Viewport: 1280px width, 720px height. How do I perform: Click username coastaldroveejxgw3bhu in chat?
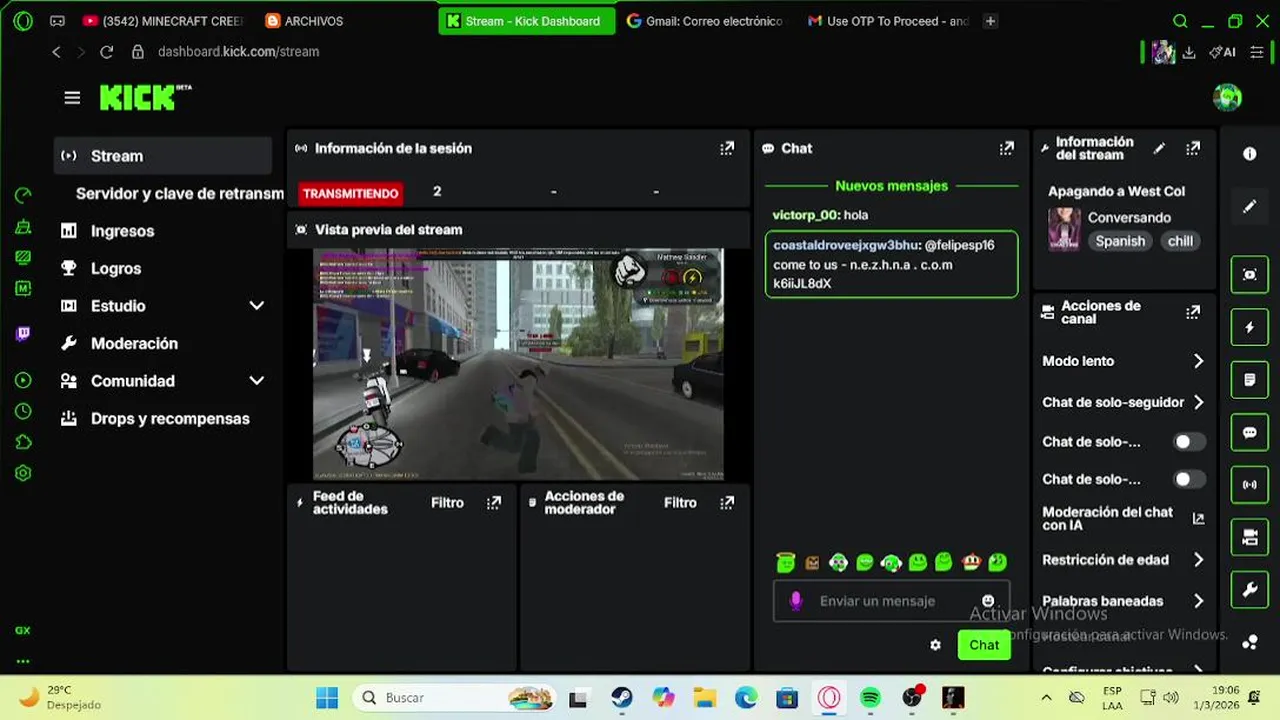[845, 245]
